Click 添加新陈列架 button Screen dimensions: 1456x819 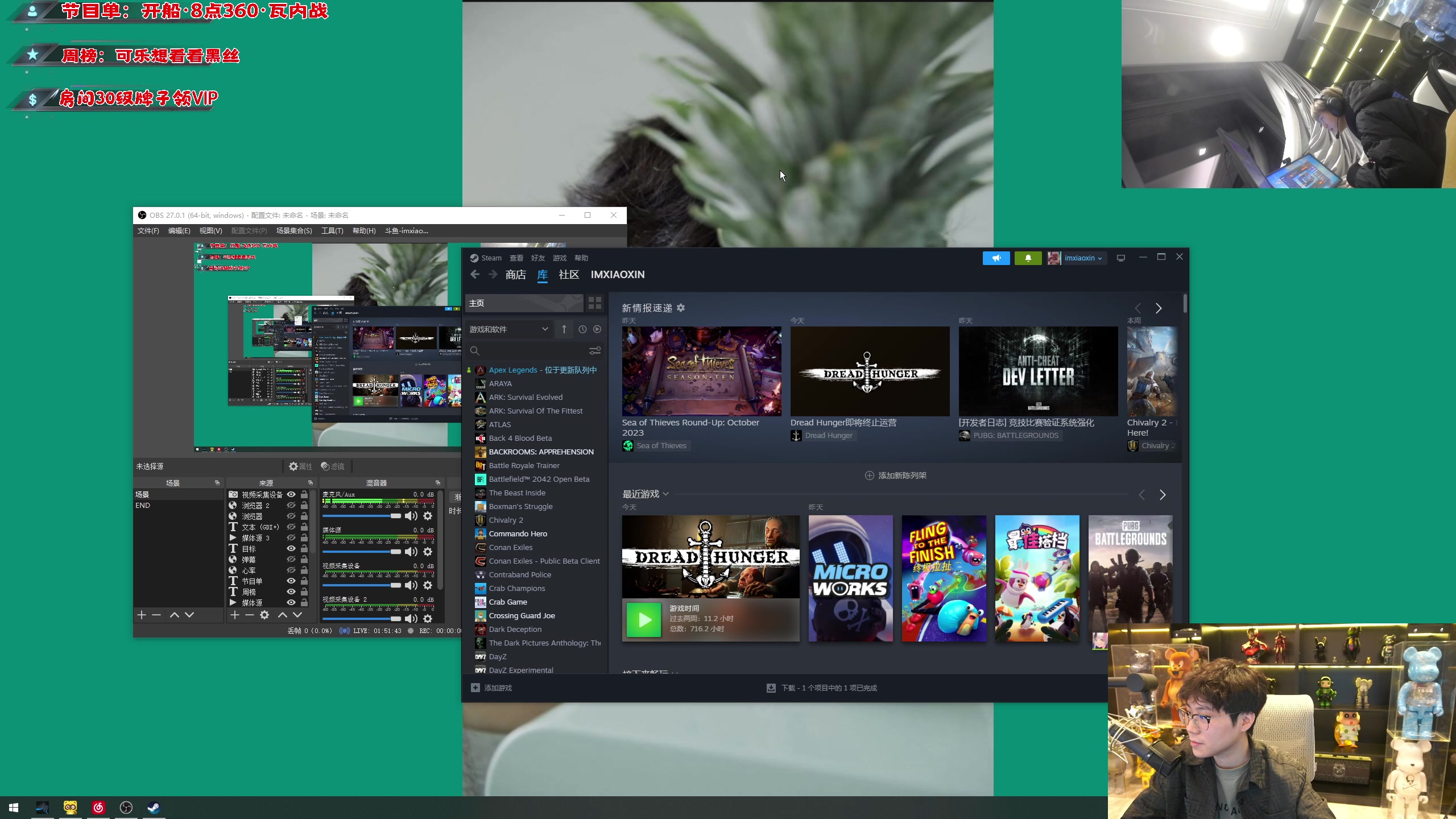click(x=895, y=475)
